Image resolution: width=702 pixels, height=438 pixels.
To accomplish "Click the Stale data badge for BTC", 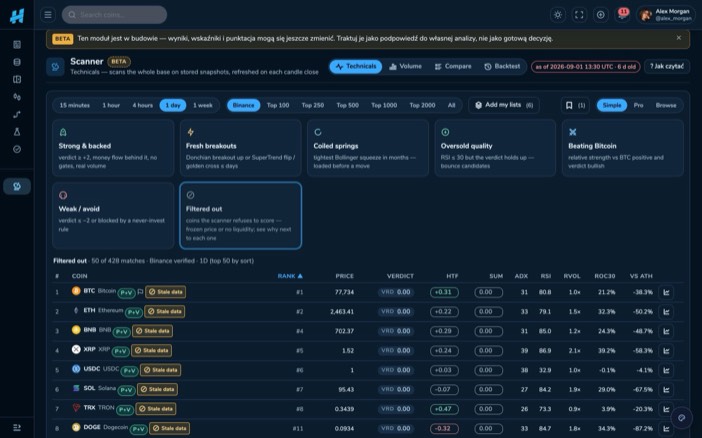I will coord(166,292).
